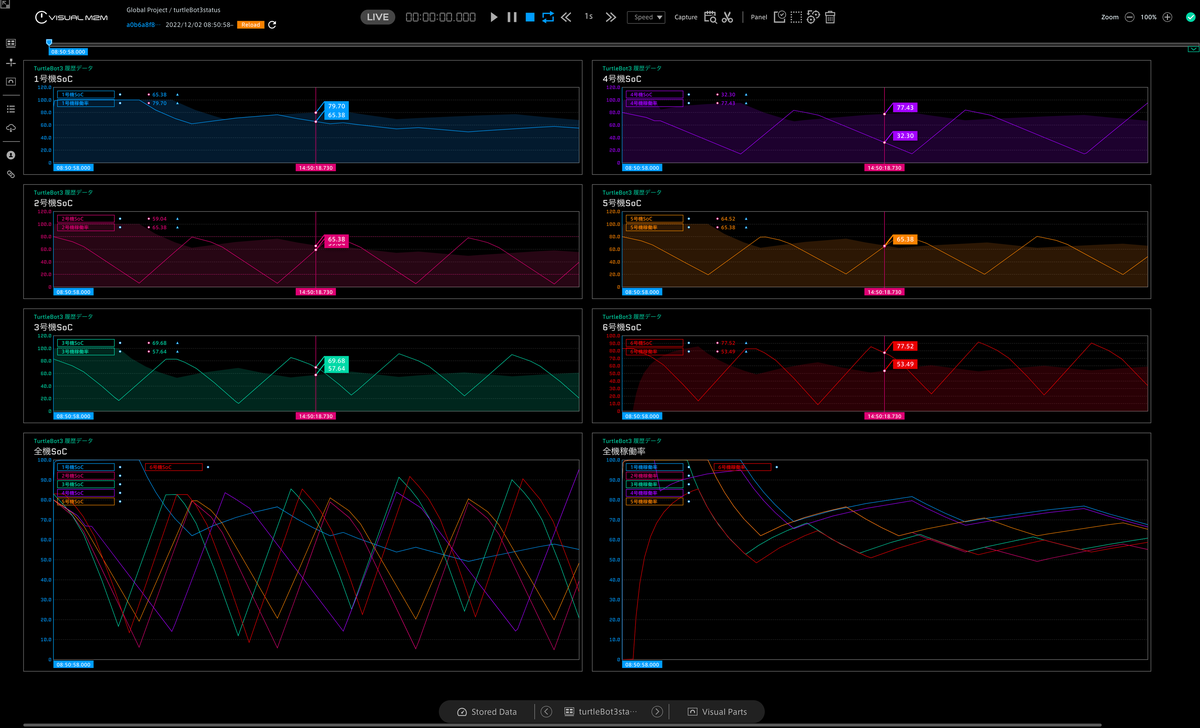Go to next dashboard with right chevron
1200x728 pixels.
(657, 712)
